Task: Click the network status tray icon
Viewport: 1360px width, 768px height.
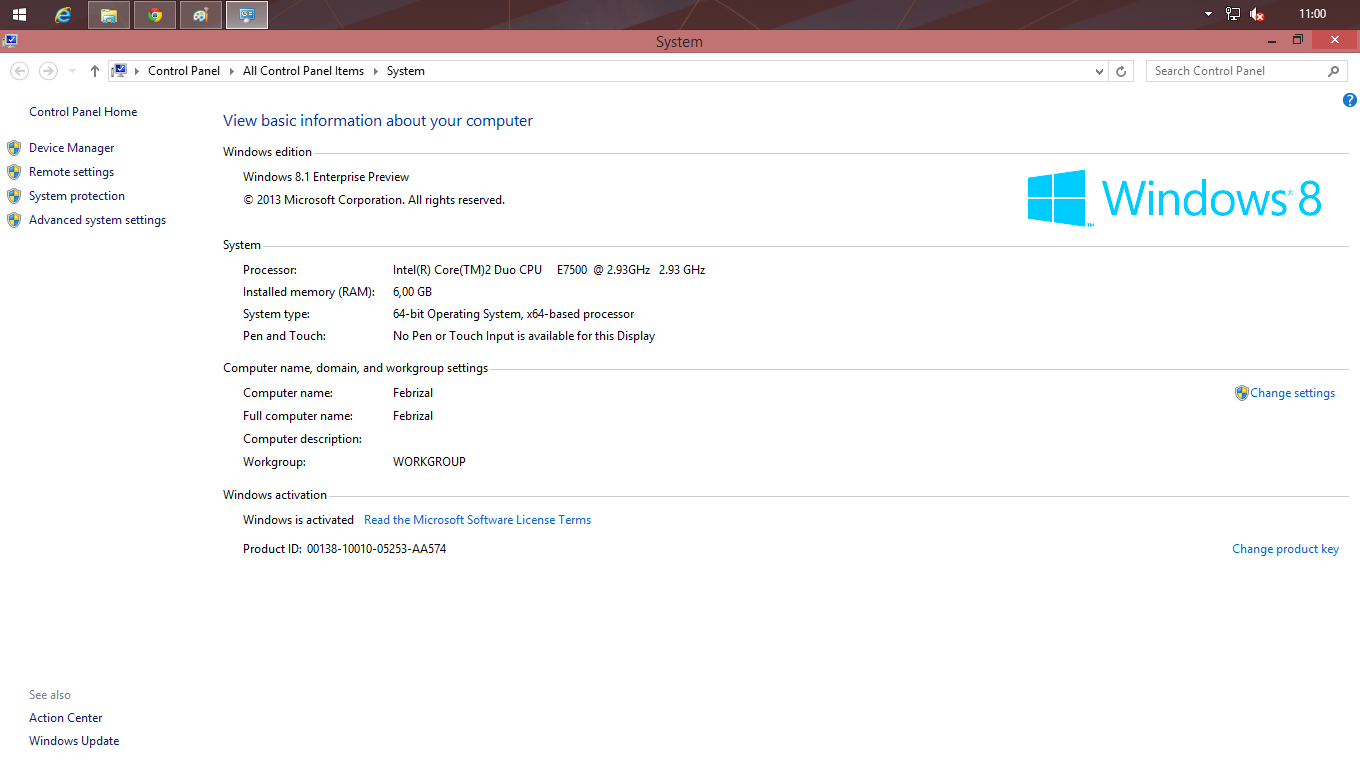Action: pos(1233,14)
